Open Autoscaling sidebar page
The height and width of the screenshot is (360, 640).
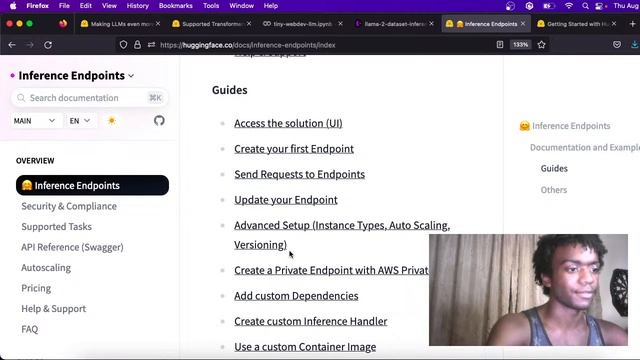pyautogui.click(x=46, y=268)
